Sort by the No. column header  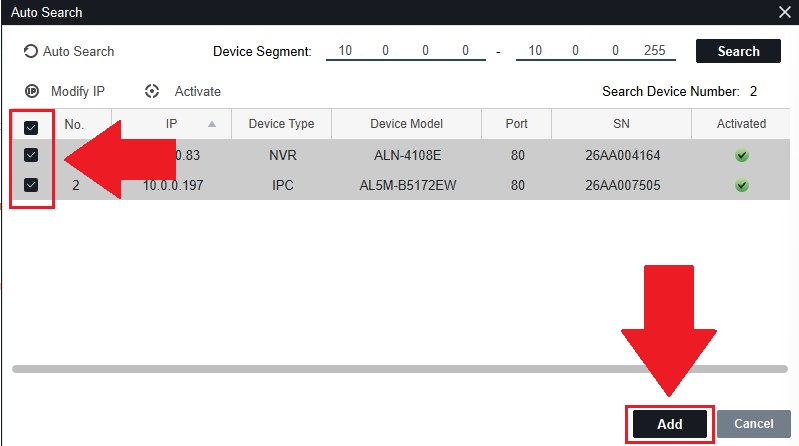(x=74, y=124)
